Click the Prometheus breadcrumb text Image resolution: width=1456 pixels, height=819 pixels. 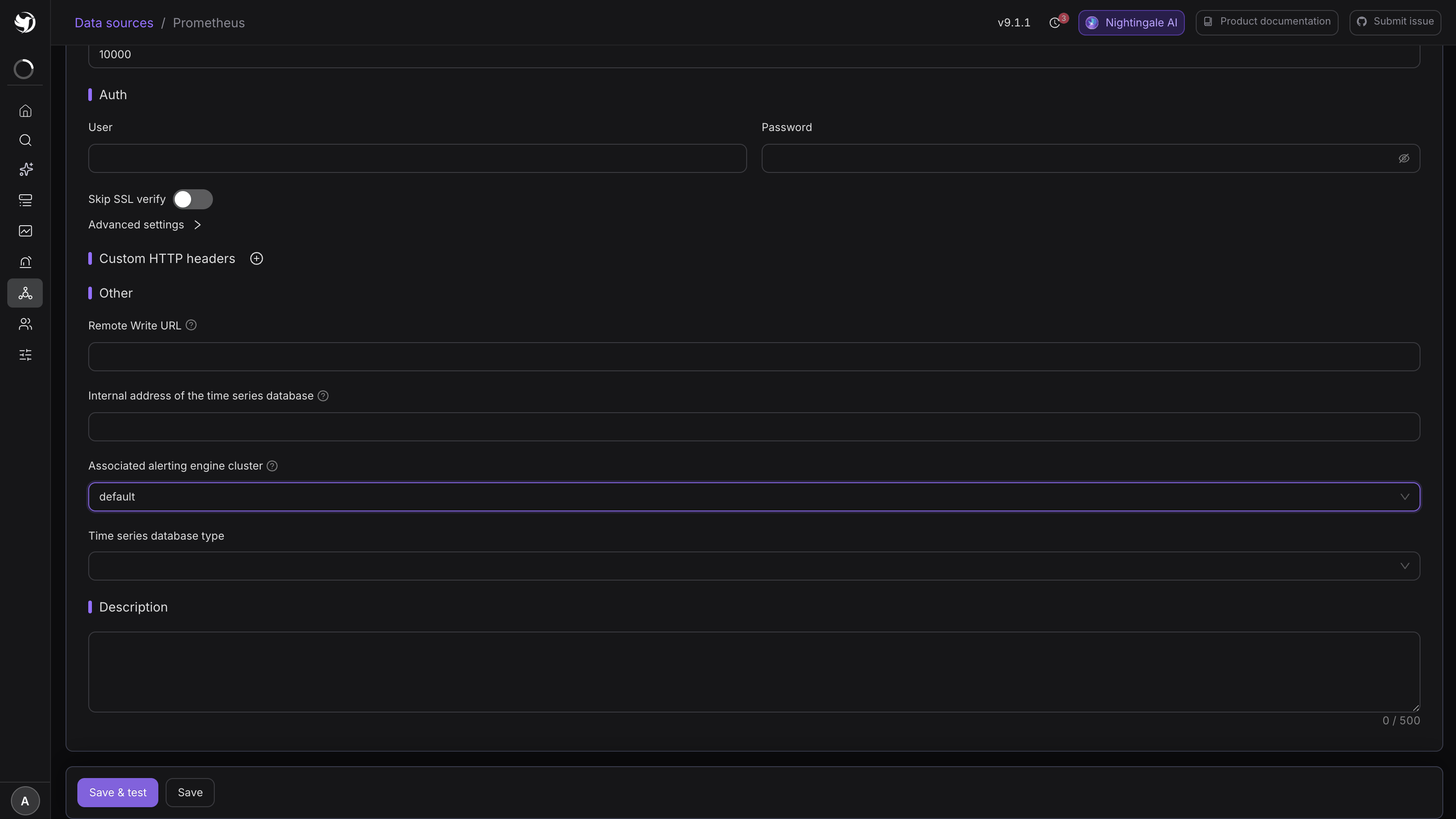(208, 23)
